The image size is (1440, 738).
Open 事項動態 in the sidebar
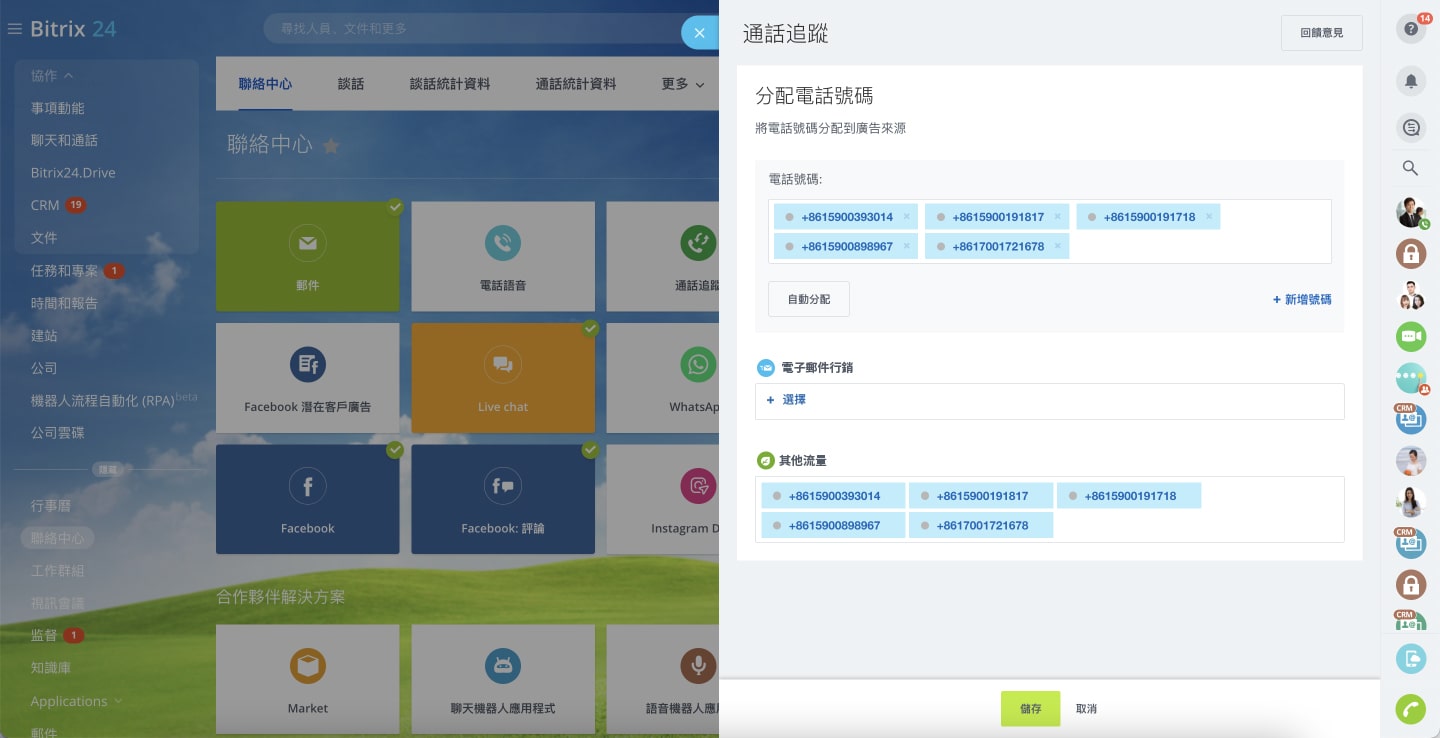coord(58,108)
